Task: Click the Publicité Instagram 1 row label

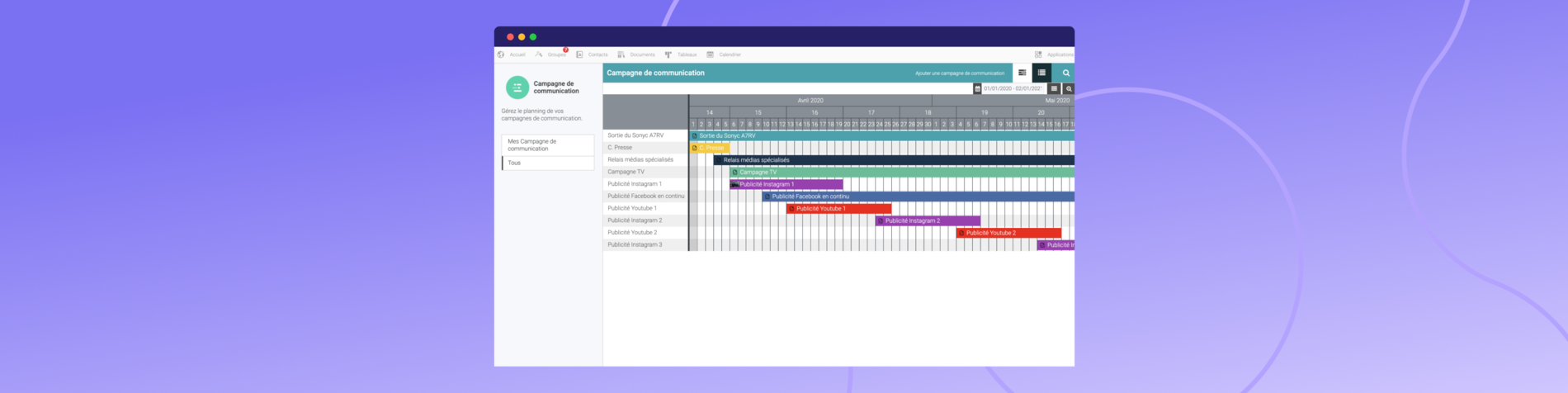Action: pos(635,184)
